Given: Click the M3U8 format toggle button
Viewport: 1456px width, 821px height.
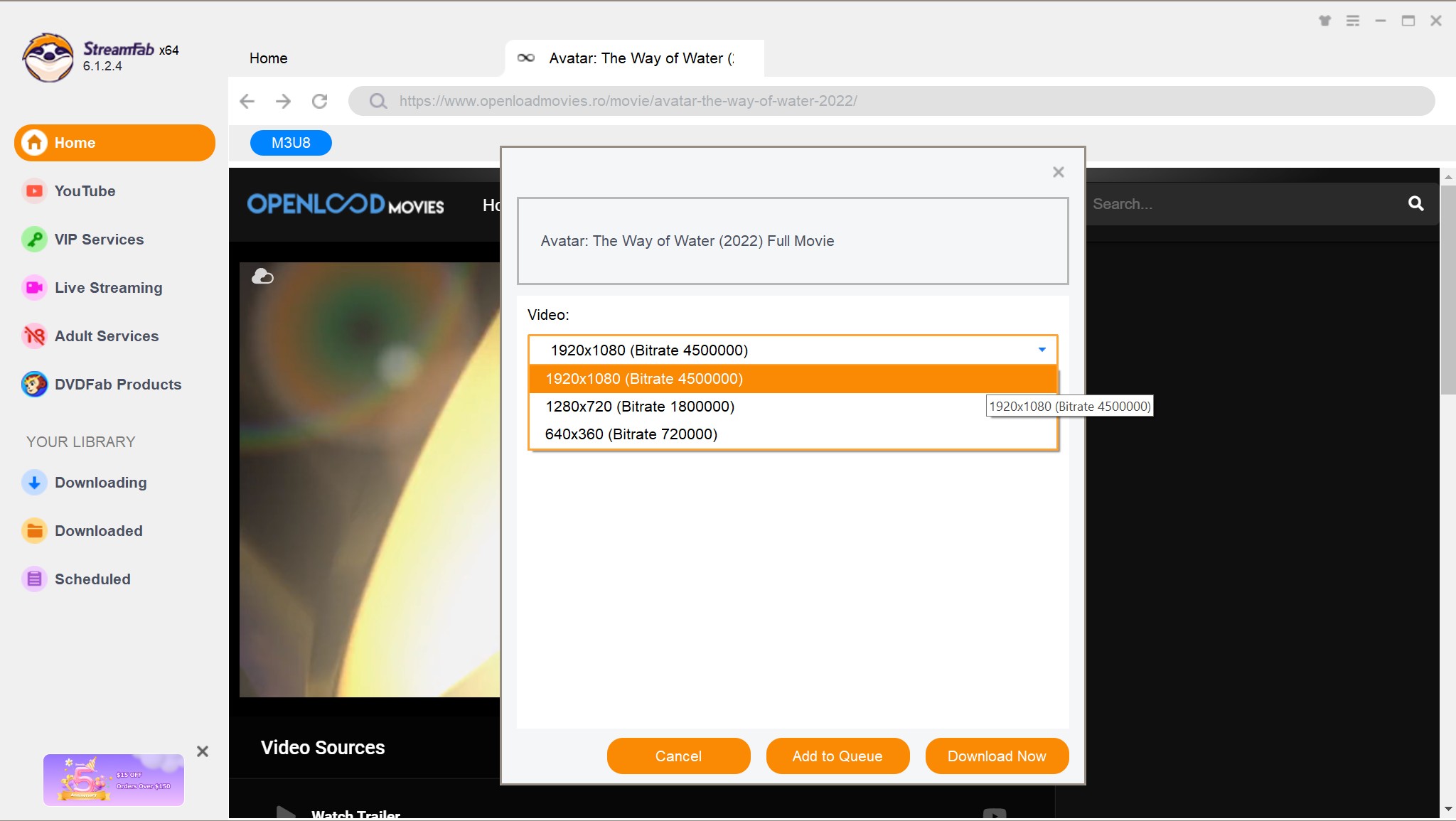Looking at the screenshot, I should coord(290,142).
